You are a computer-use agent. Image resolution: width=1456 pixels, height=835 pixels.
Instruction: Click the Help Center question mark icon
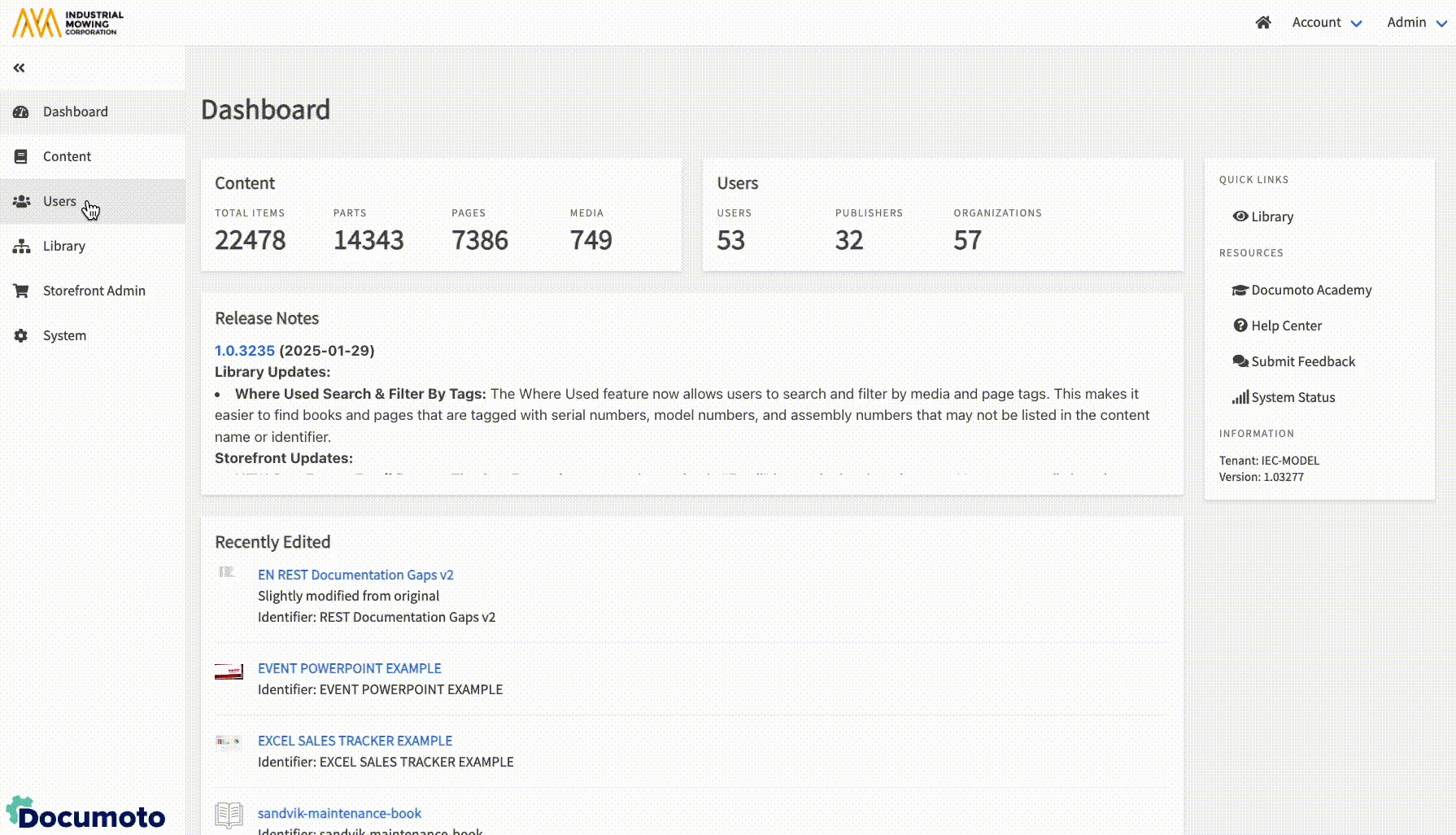(x=1240, y=326)
